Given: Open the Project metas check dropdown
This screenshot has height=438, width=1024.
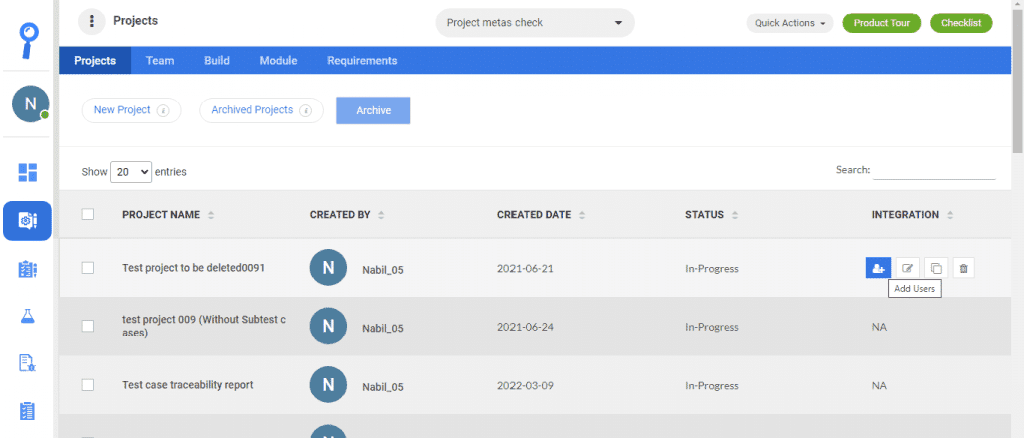Looking at the screenshot, I should click(x=534, y=23).
